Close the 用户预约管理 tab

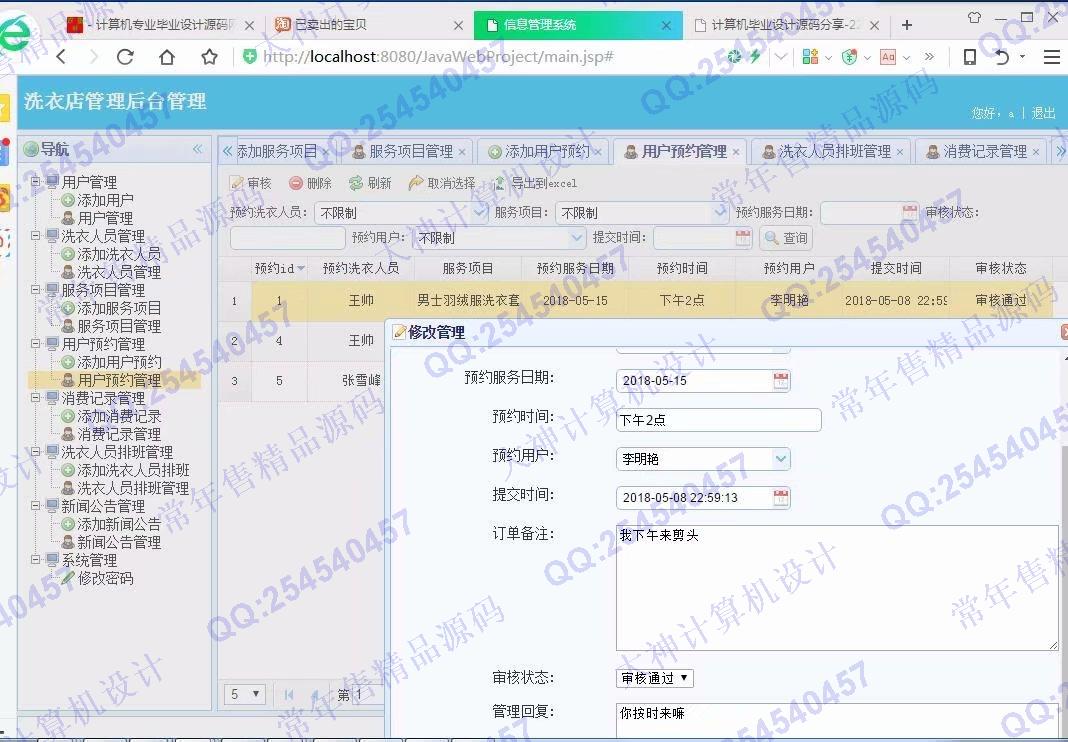point(736,152)
